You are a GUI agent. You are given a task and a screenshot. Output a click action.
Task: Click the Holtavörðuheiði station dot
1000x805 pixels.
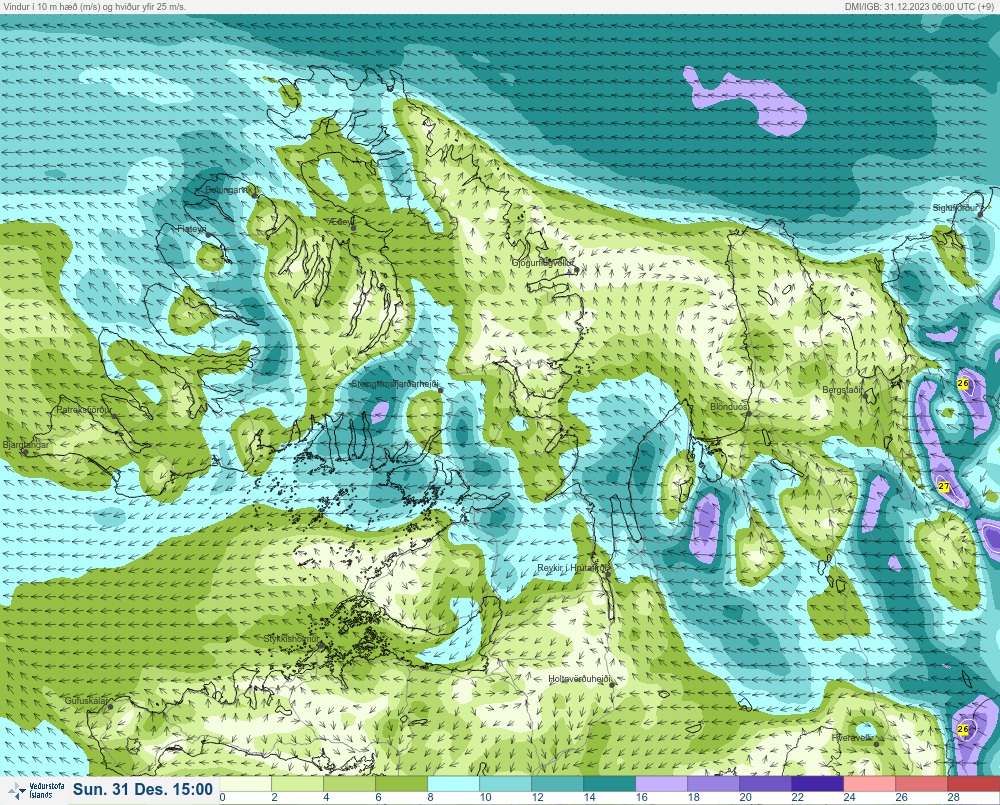pos(612,684)
